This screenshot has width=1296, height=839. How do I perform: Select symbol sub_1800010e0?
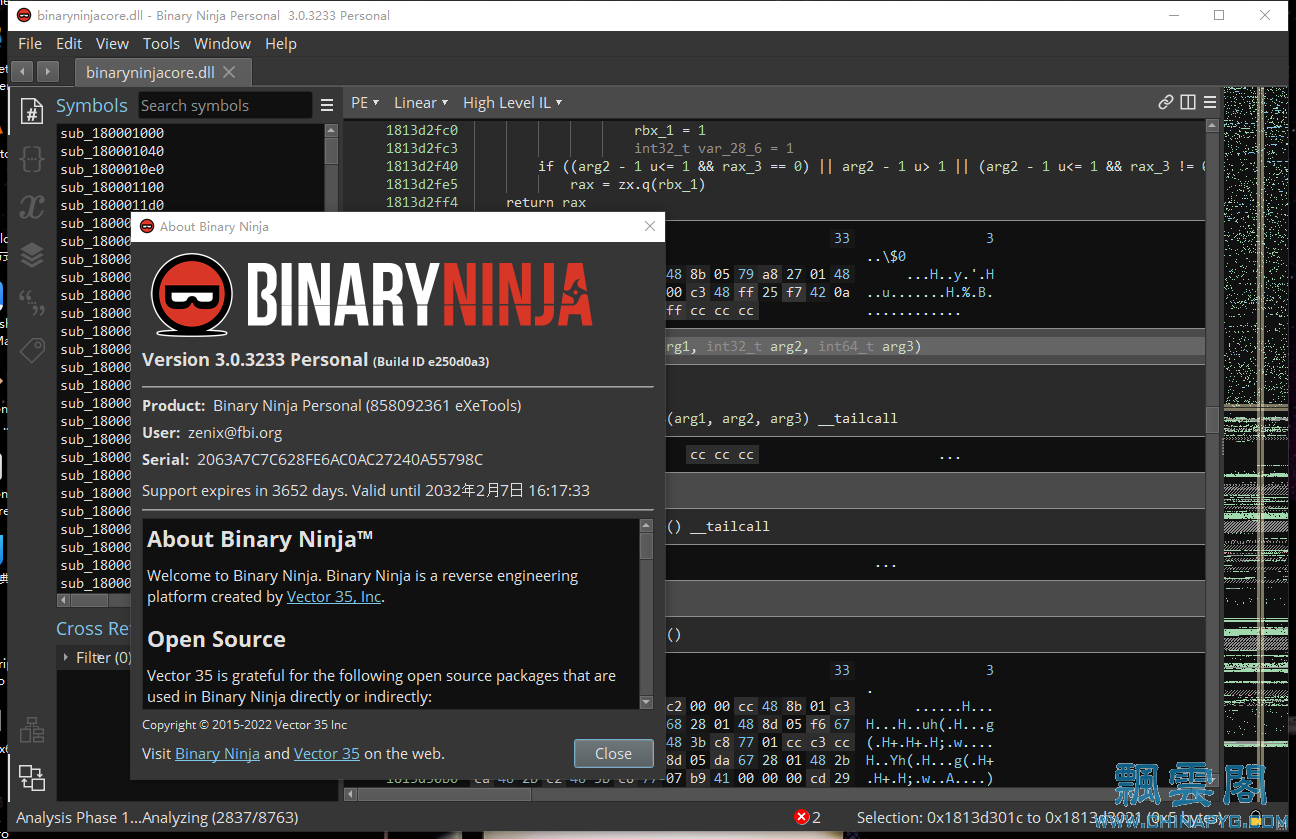coord(112,169)
